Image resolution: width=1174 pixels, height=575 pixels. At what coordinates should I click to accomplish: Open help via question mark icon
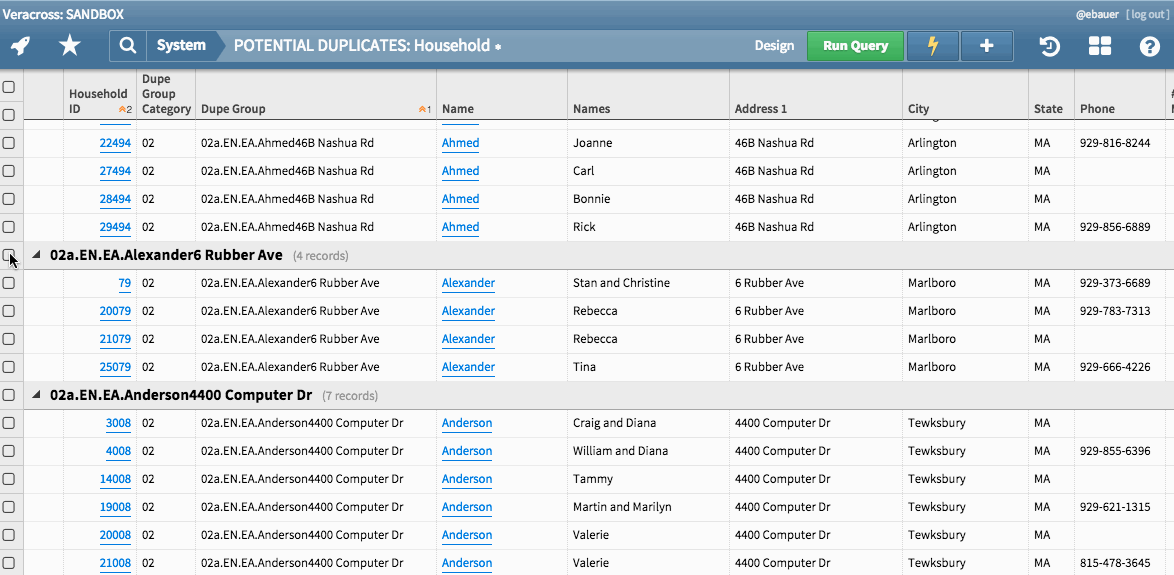1149,46
